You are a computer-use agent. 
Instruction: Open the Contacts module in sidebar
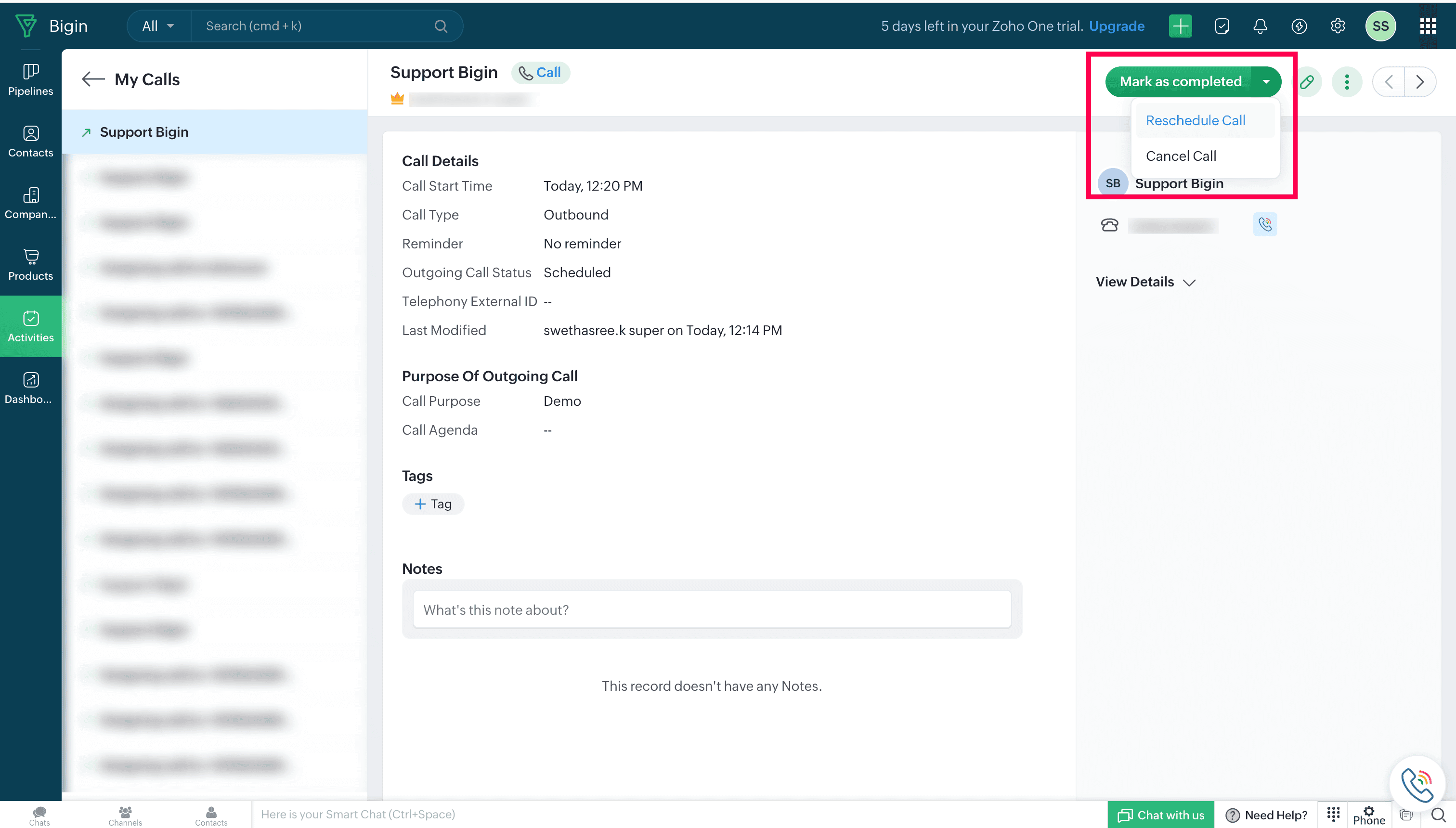click(x=31, y=141)
